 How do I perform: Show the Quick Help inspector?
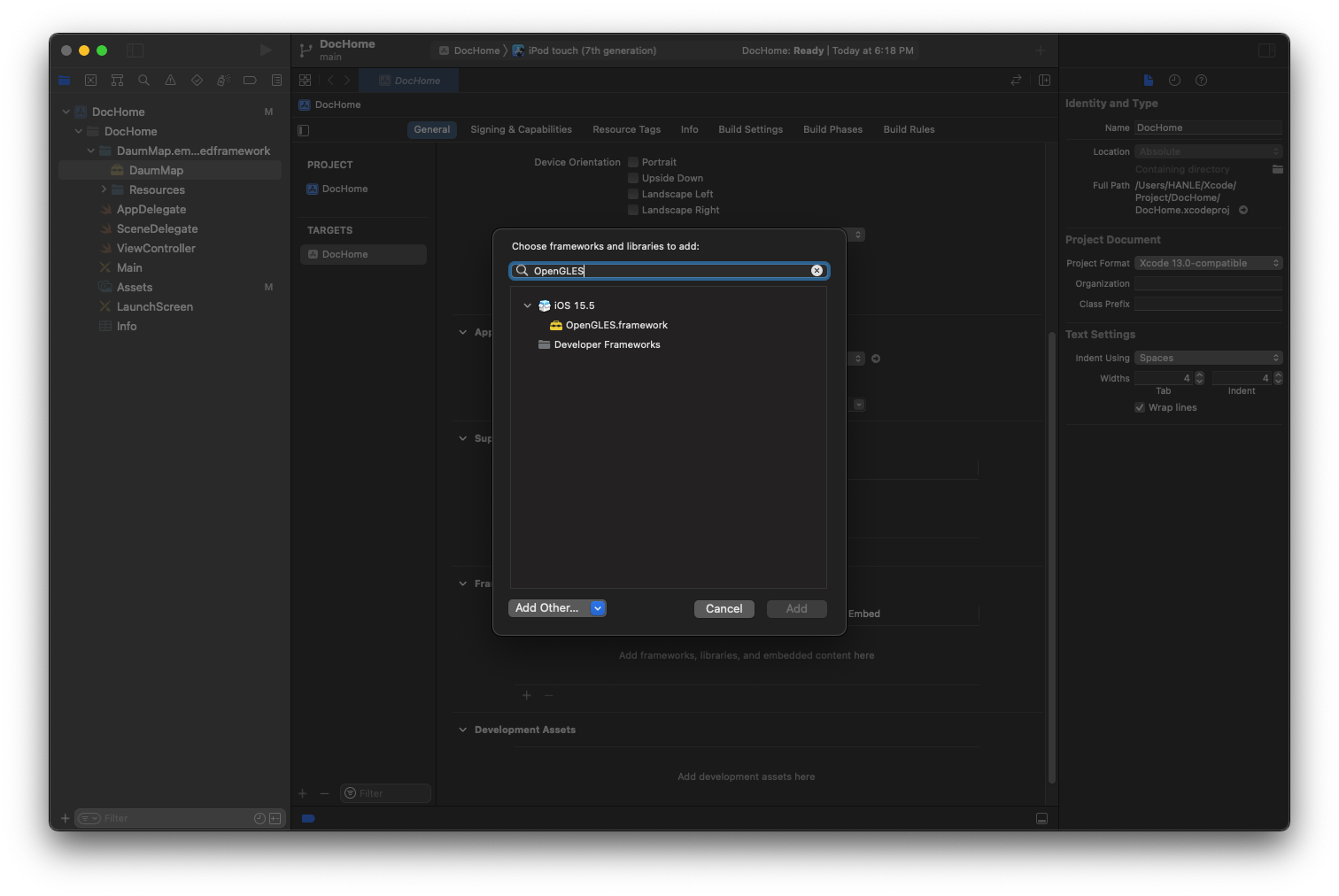1201,81
